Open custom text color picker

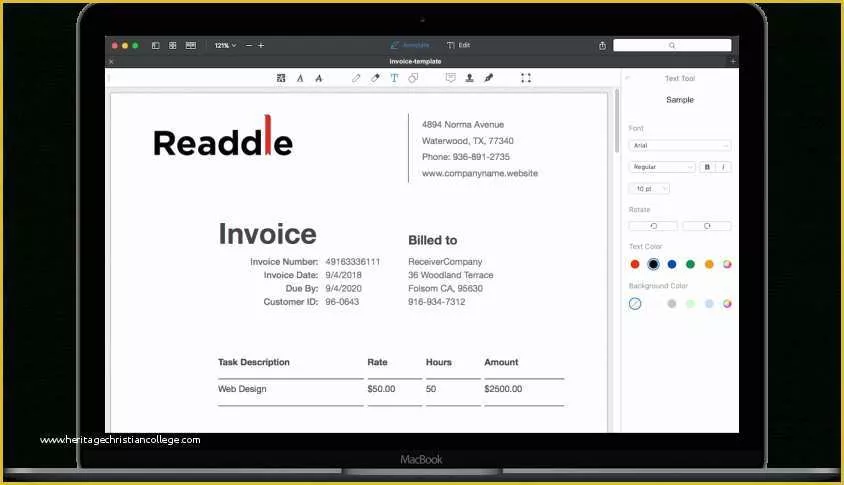coord(727,264)
